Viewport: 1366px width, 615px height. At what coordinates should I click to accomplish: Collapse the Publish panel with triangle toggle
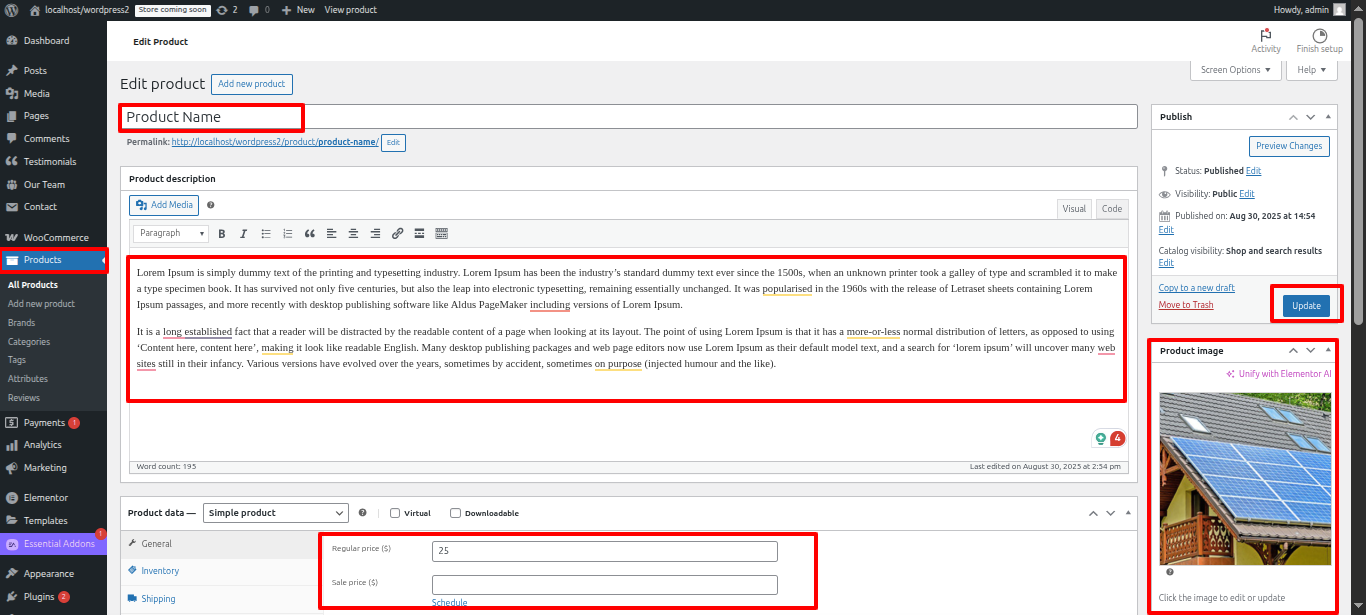pyautogui.click(x=1328, y=117)
